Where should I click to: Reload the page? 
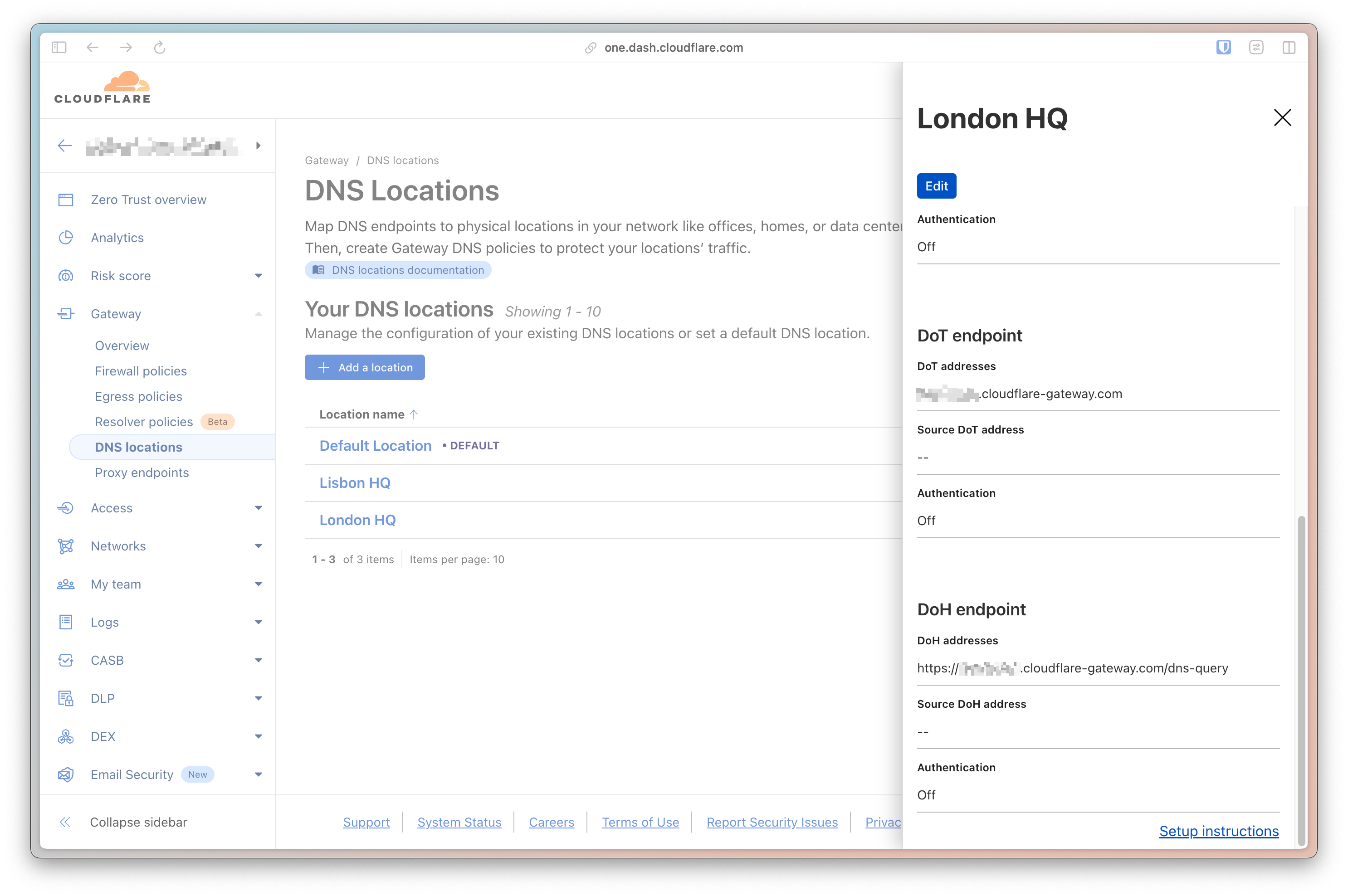[x=159, y=48]
